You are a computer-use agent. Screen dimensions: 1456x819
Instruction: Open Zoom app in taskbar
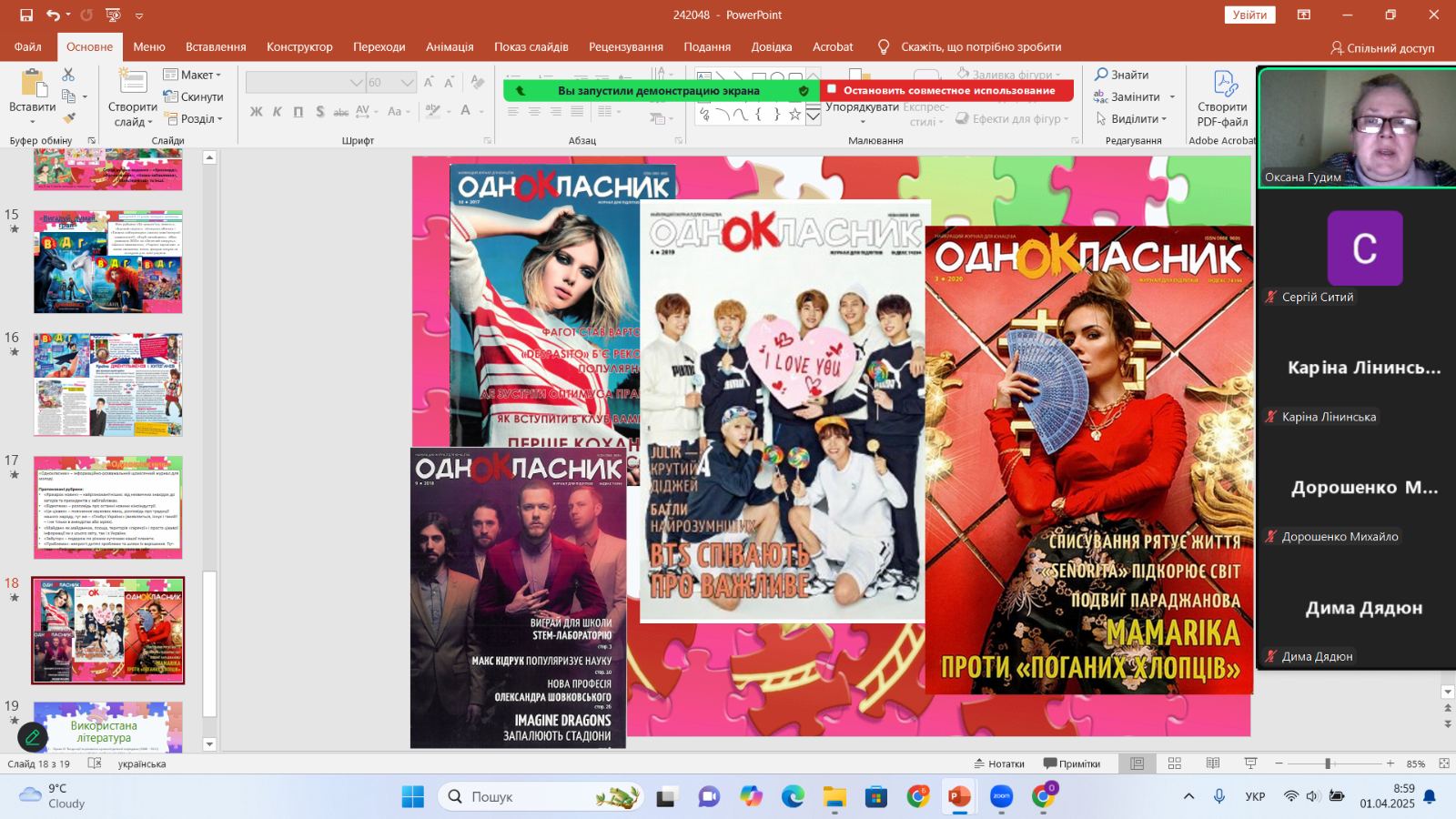(x=1001, y=796)
